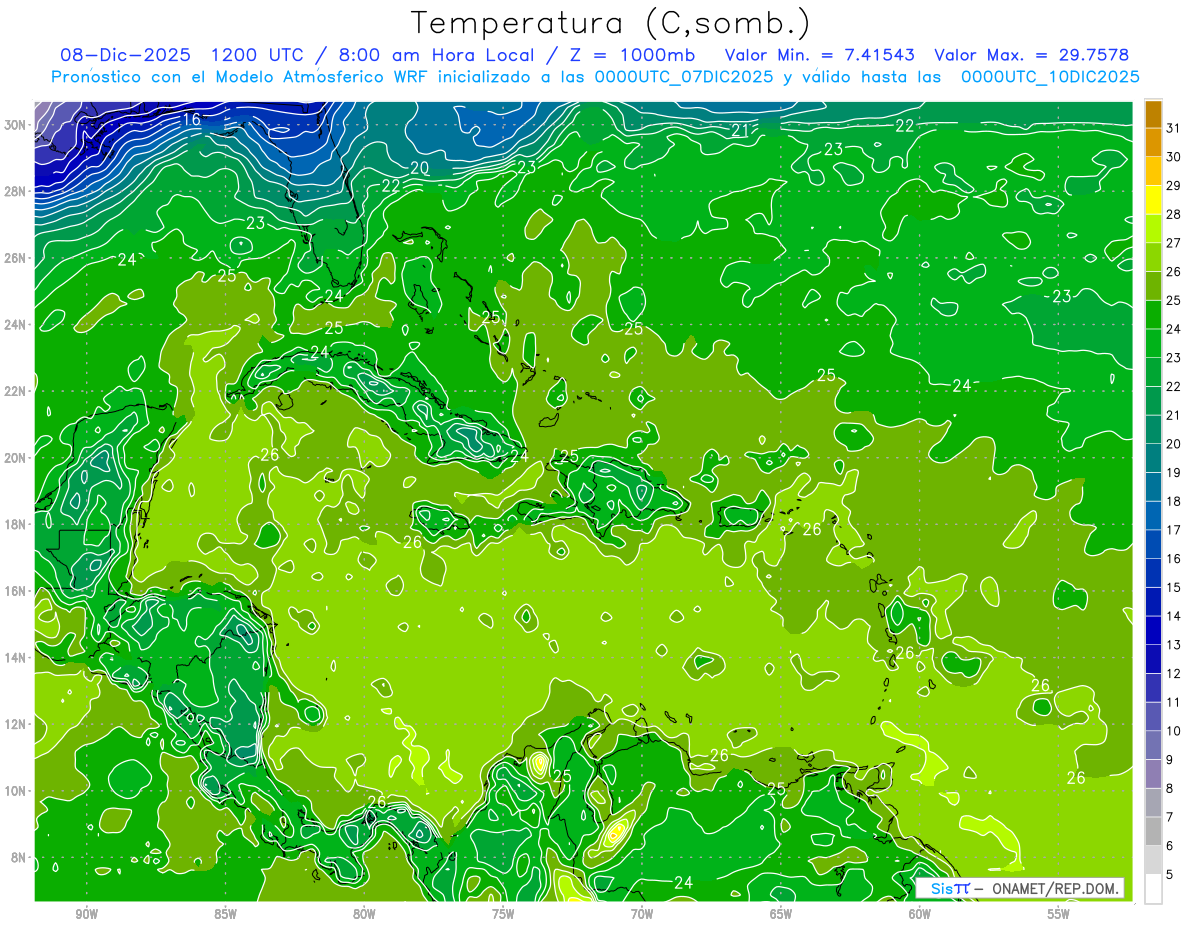Click the 'Valor Min. = 7.41543' readout
The width and height of the screenshot is (1200, 927).
(820, 55)
